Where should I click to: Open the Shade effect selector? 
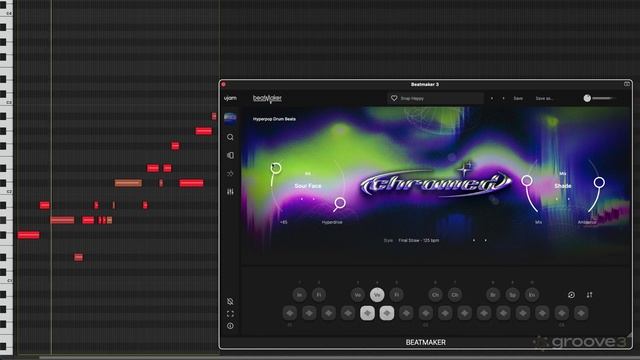pyautogui.click(x=562, y=186)
